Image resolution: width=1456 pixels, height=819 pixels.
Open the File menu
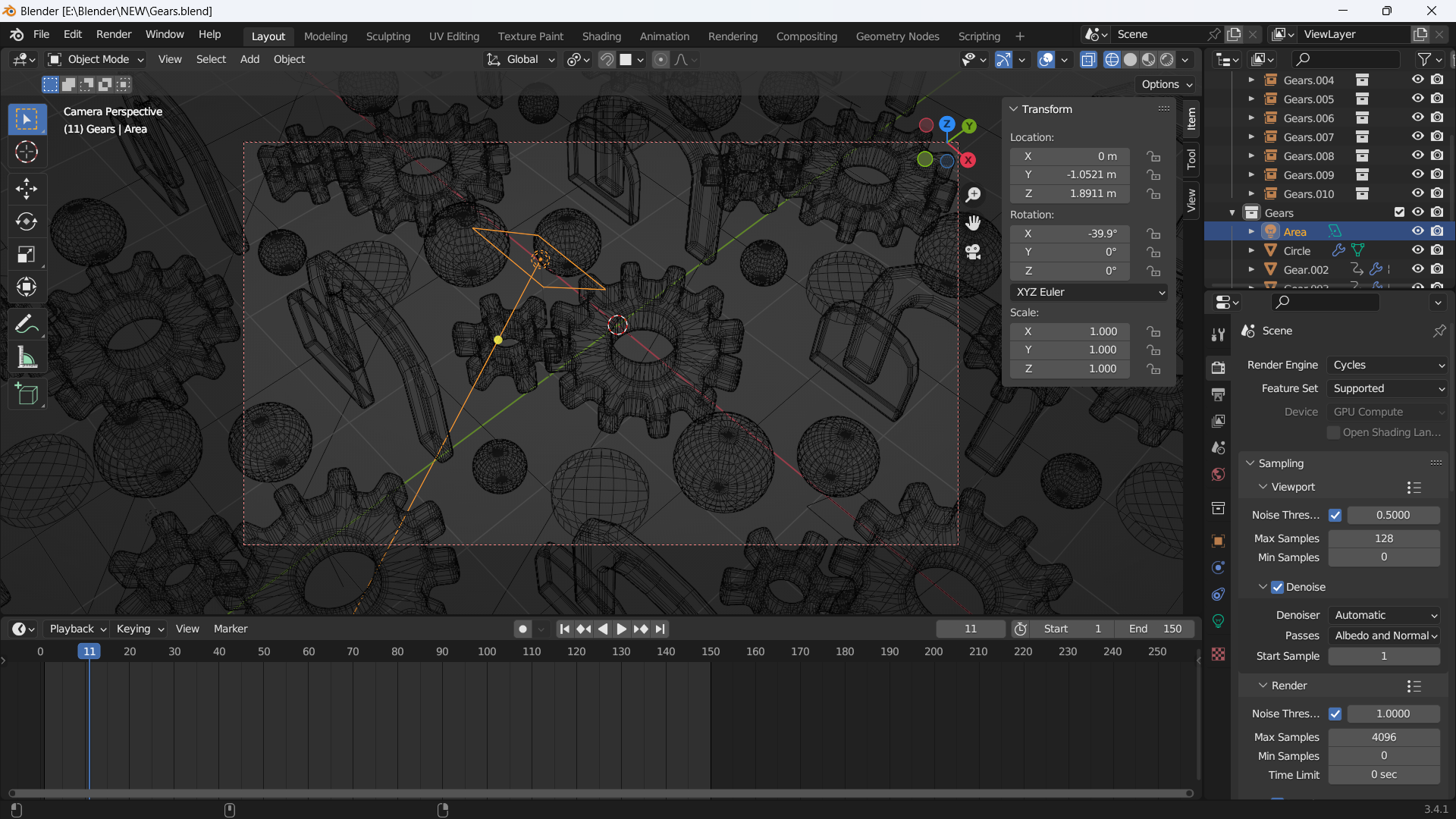coord(41,35)
